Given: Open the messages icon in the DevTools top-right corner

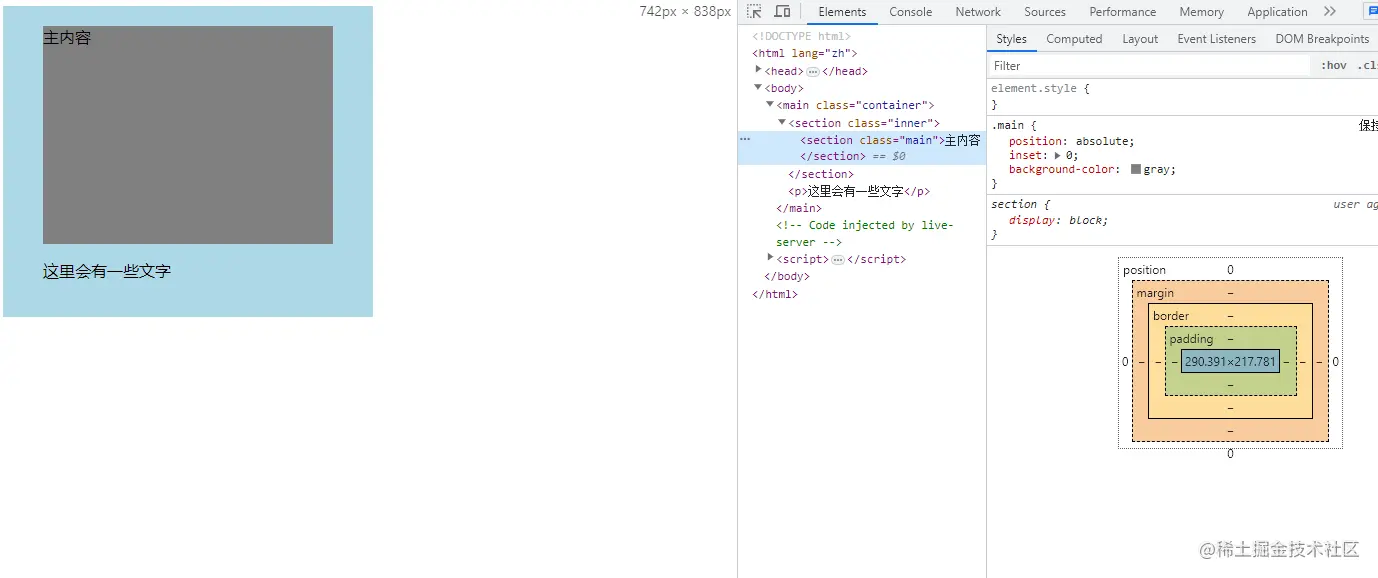Looking at the screenshot, I should tap(1372, 12).
